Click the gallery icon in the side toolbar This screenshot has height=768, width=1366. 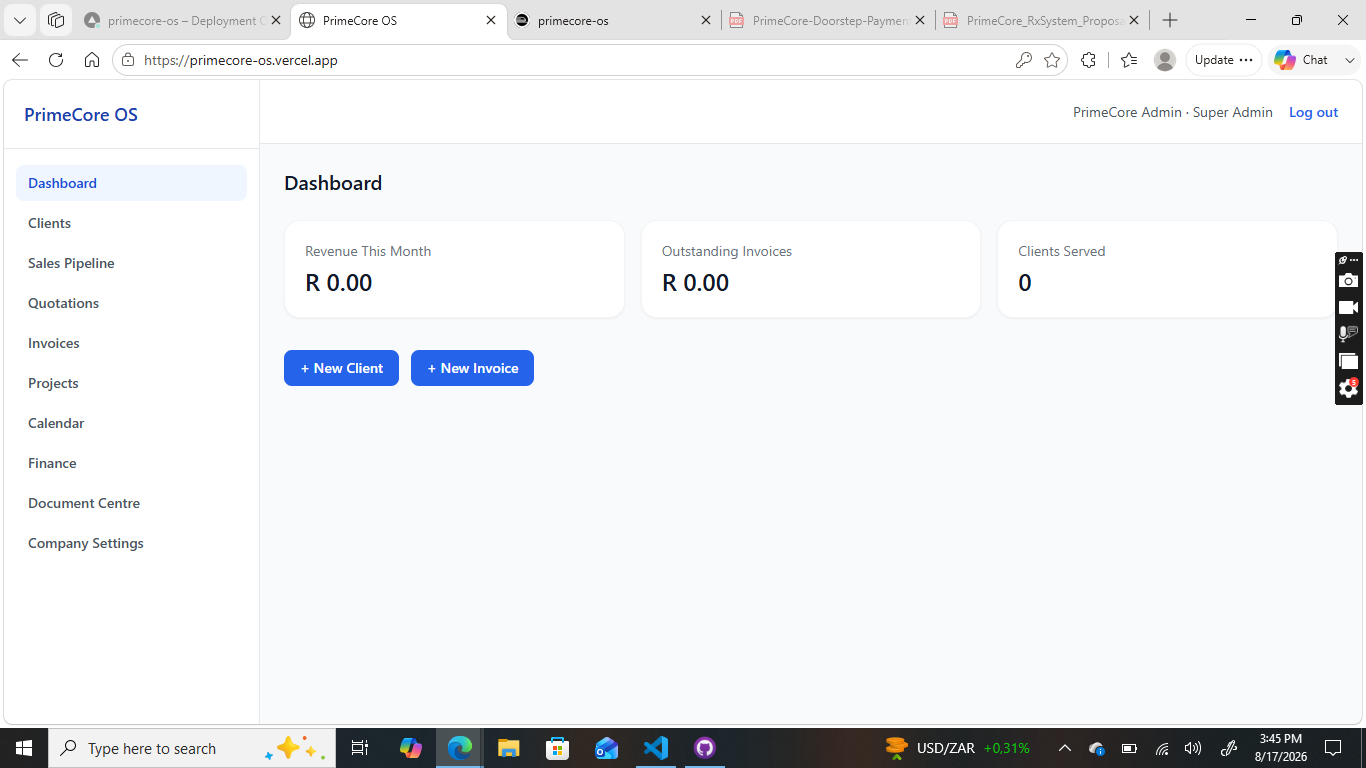(1349, 361)
